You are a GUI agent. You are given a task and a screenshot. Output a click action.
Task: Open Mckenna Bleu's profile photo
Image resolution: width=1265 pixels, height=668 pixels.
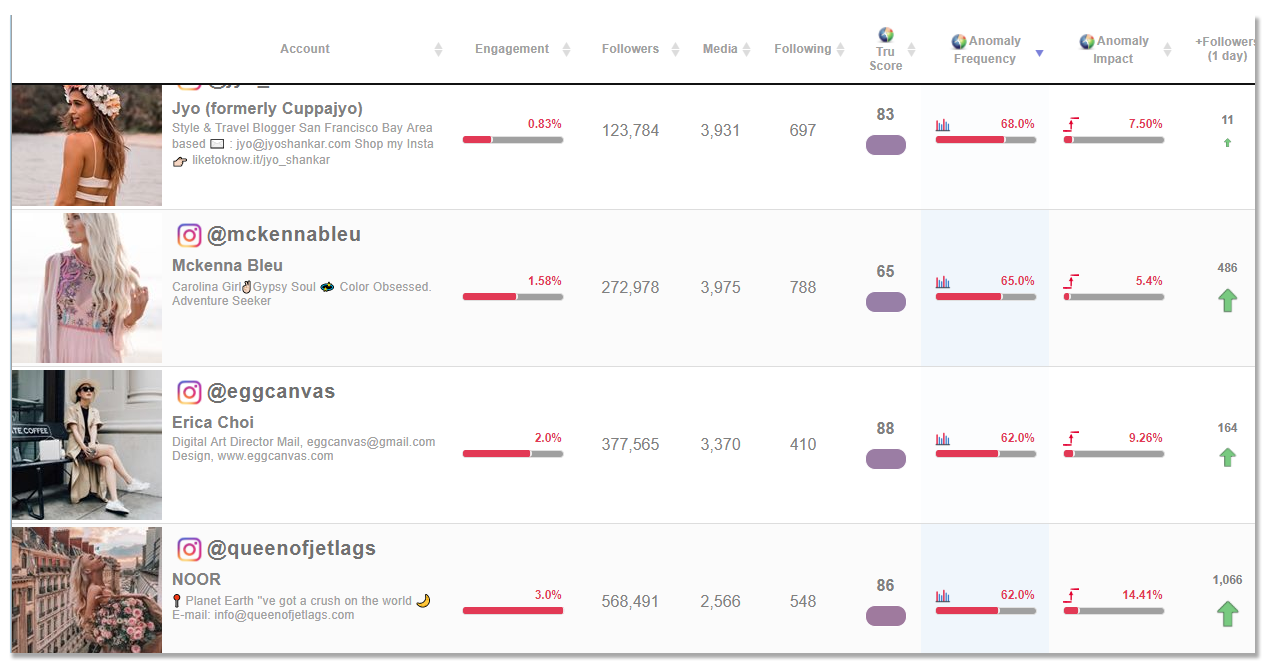(x=87, y=288)
